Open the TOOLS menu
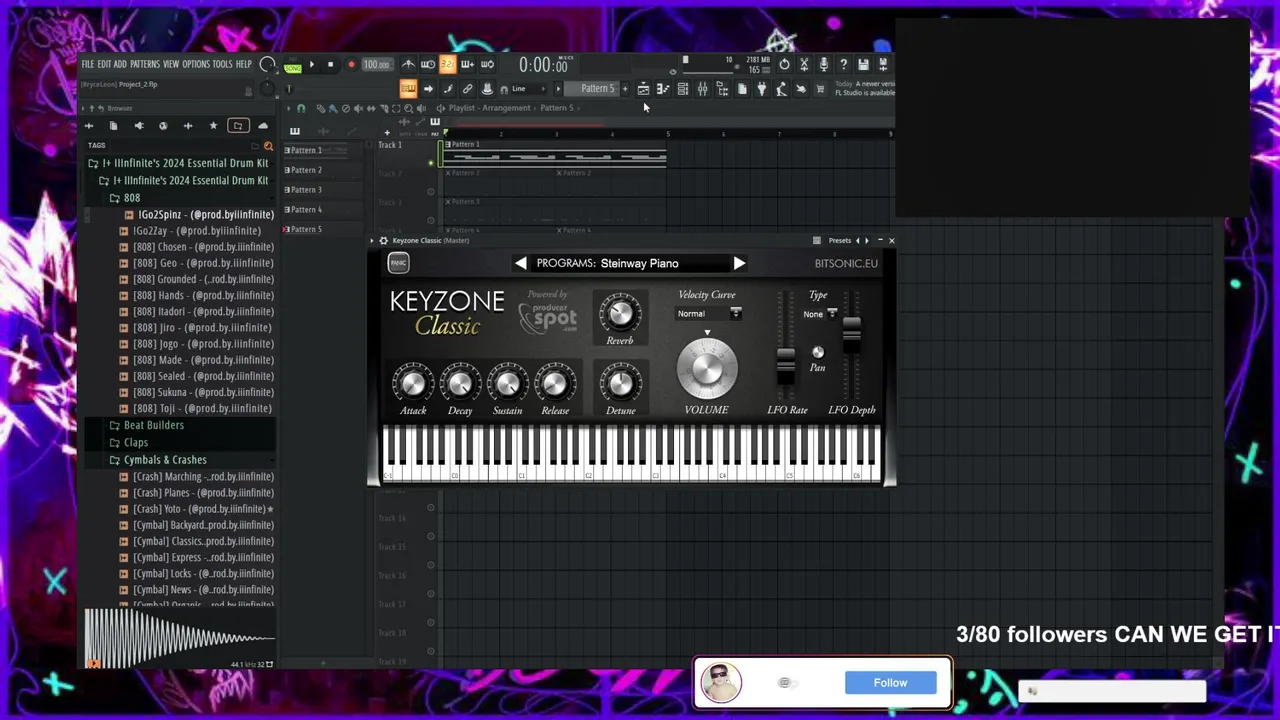The height and width of the screenshot is (720, 1280). [x=222, y=64]
